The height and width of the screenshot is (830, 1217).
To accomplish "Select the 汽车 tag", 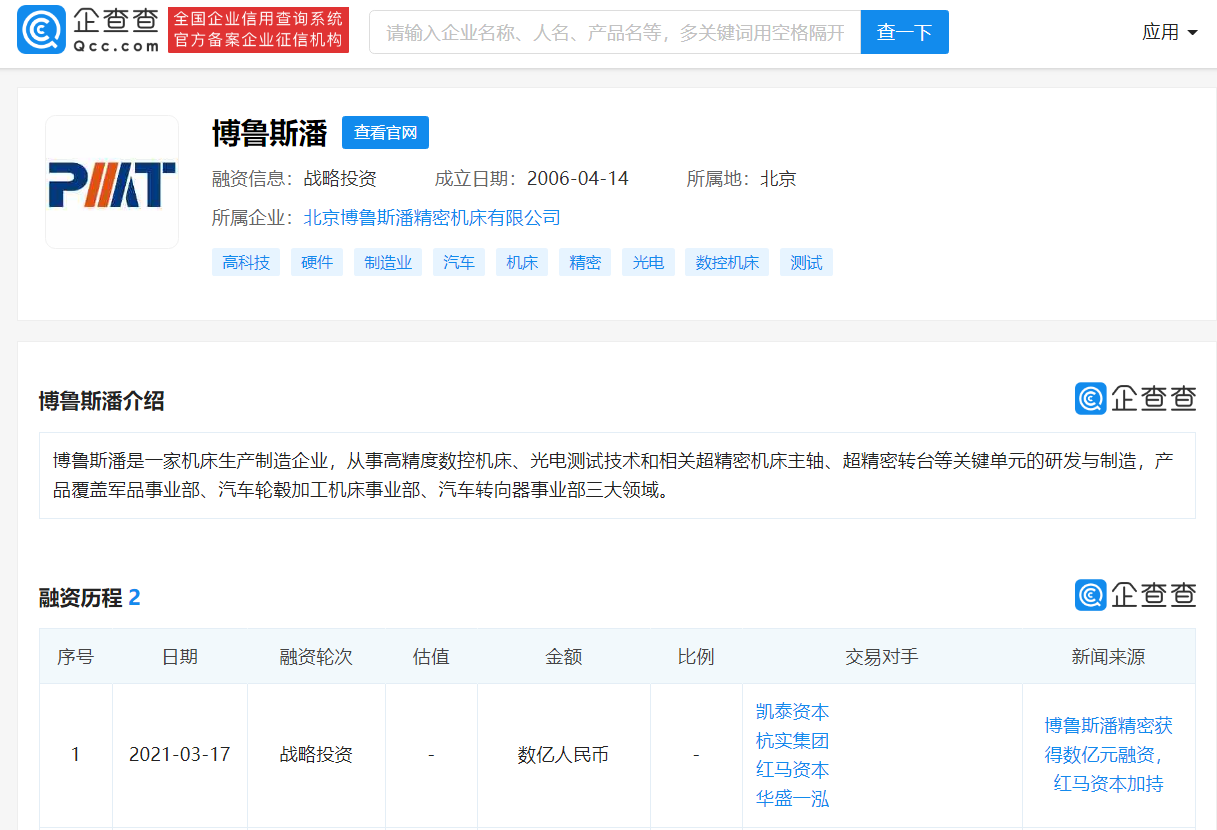I will tap(459, 262).
